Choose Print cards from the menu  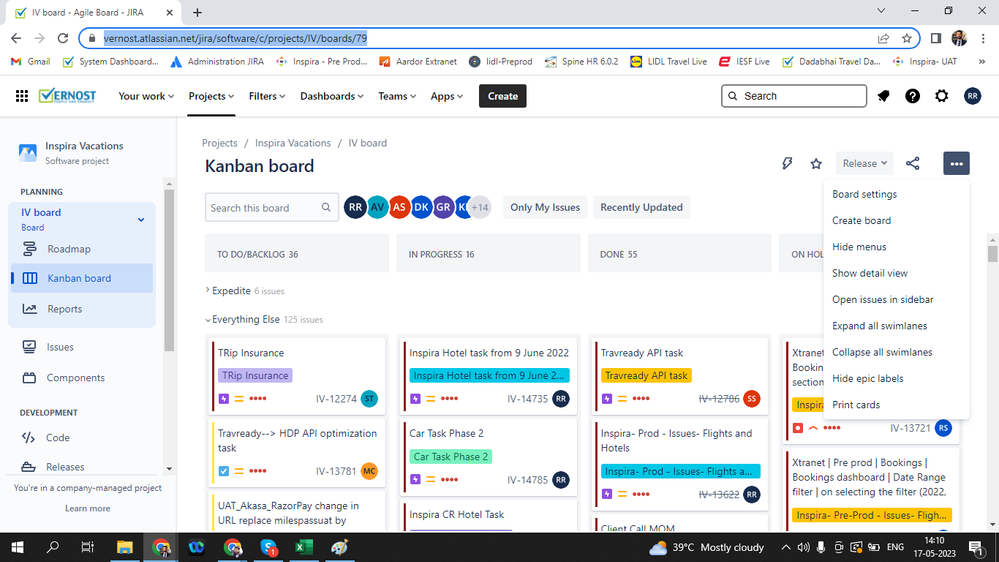(x=896, y=405)
